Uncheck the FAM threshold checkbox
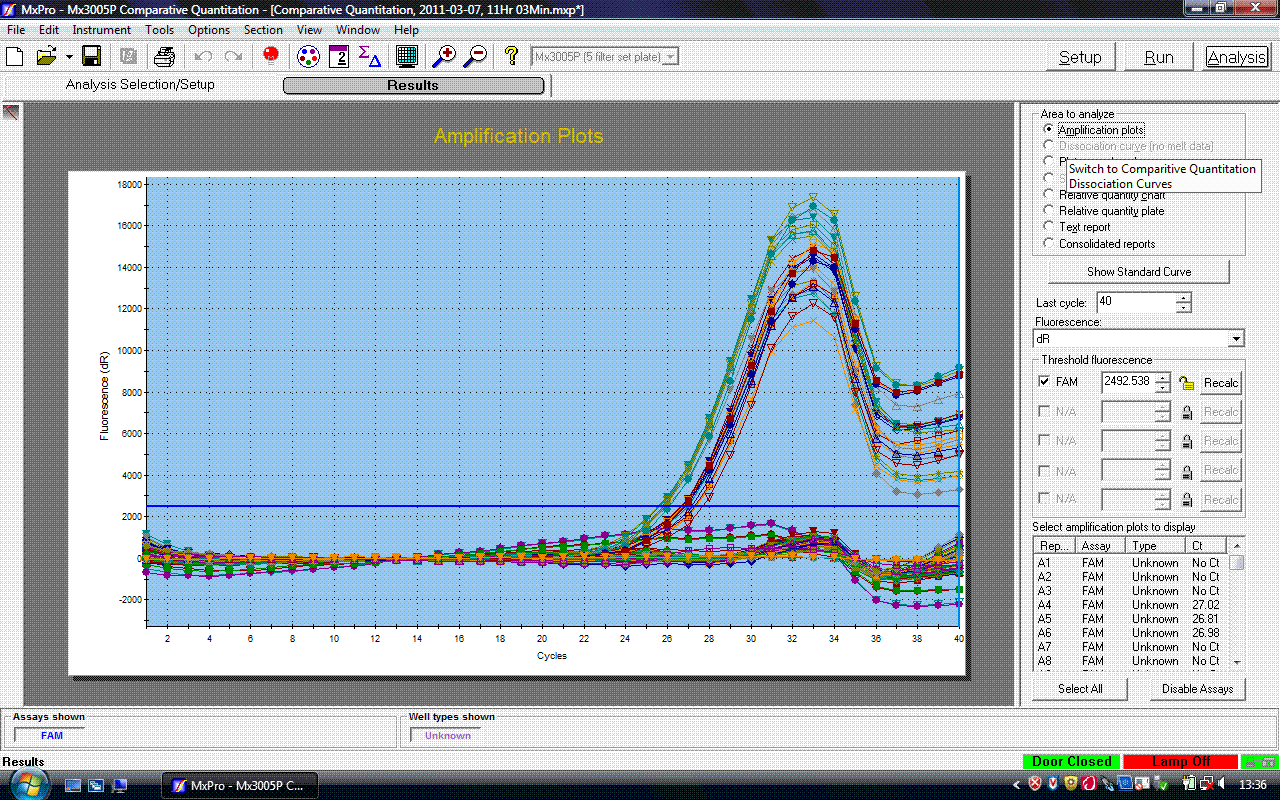The image size is (1280, 800). pyautogui.click(x=1045, y=382)
